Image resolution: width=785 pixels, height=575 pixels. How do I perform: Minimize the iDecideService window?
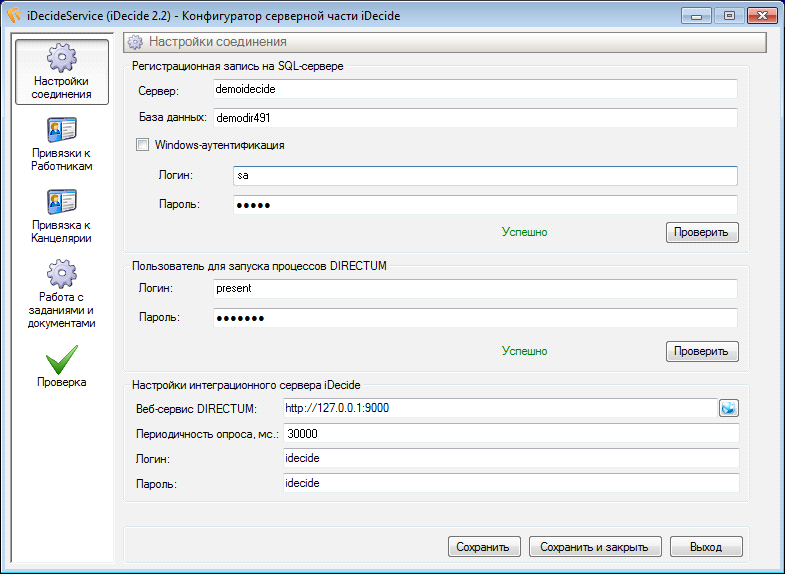tap(696, 16)
